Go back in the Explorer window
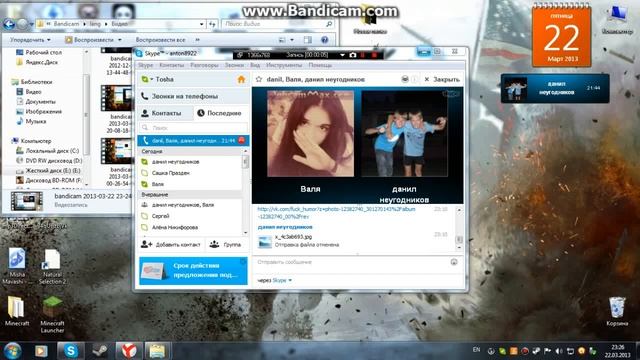This screenshot has width=640, height=360. 9,24
